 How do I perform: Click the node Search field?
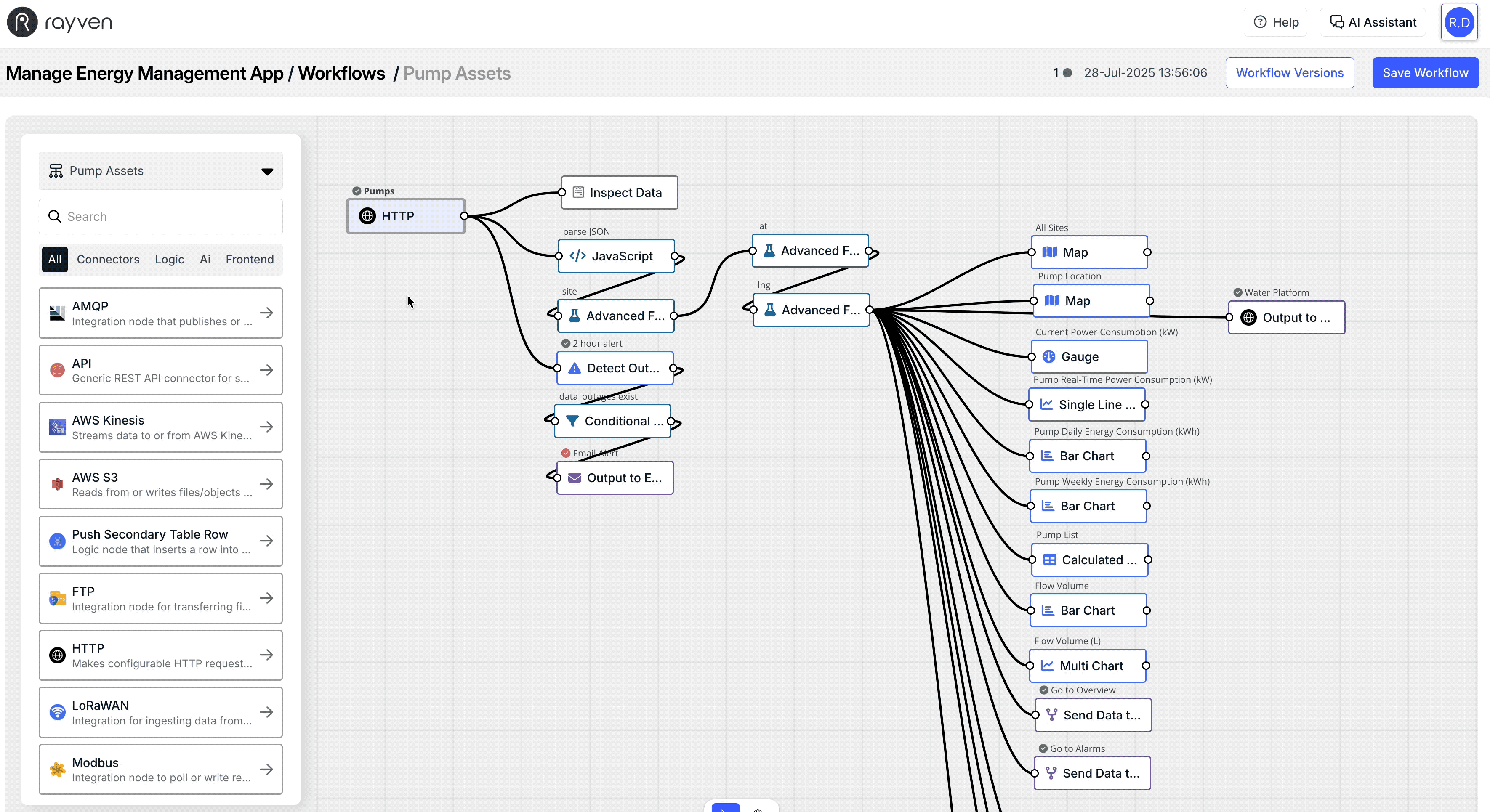point(161,216)
